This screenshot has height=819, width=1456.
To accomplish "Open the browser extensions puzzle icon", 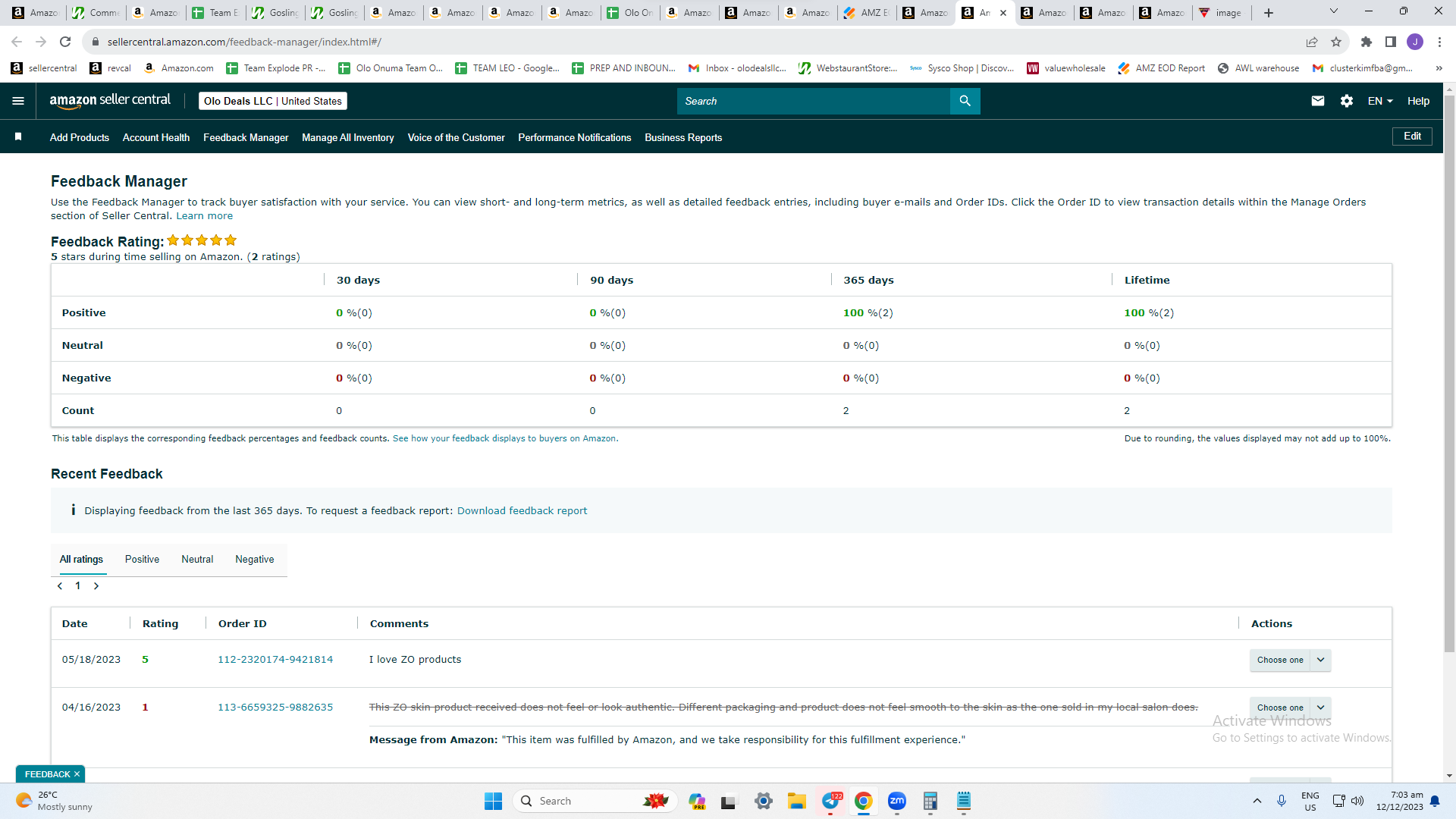I will 1367,42.
